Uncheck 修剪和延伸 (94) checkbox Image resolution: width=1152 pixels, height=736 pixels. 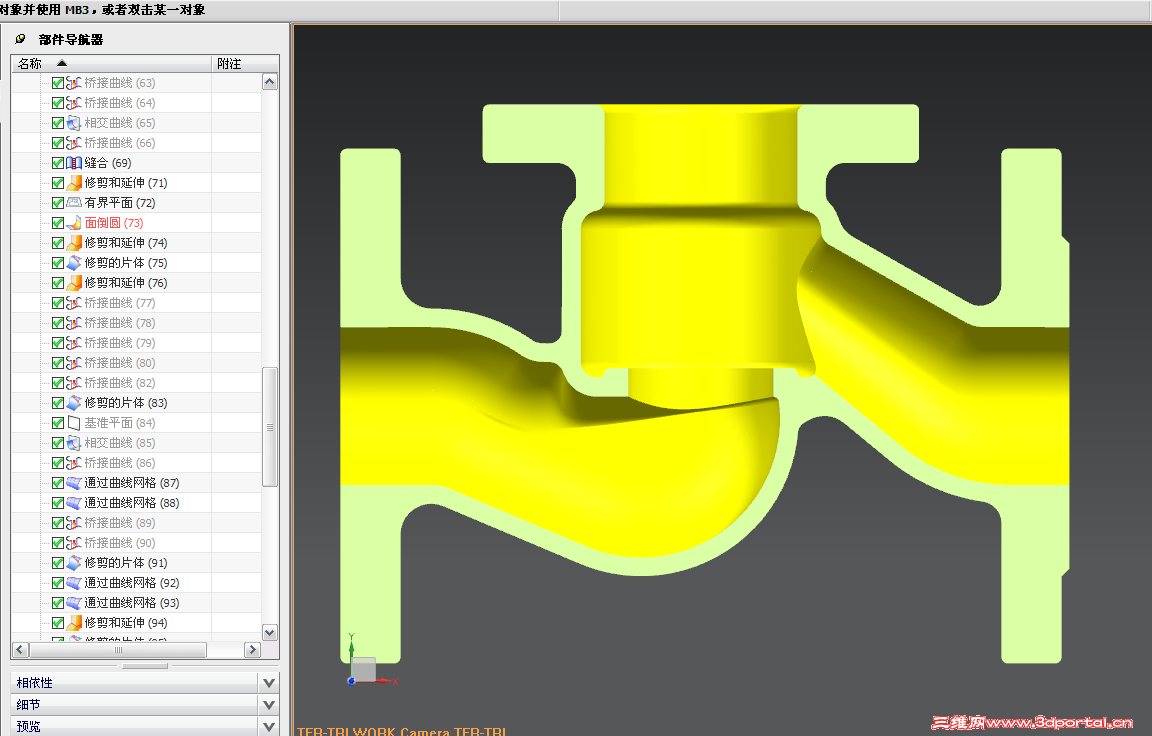tap(58, 623)
